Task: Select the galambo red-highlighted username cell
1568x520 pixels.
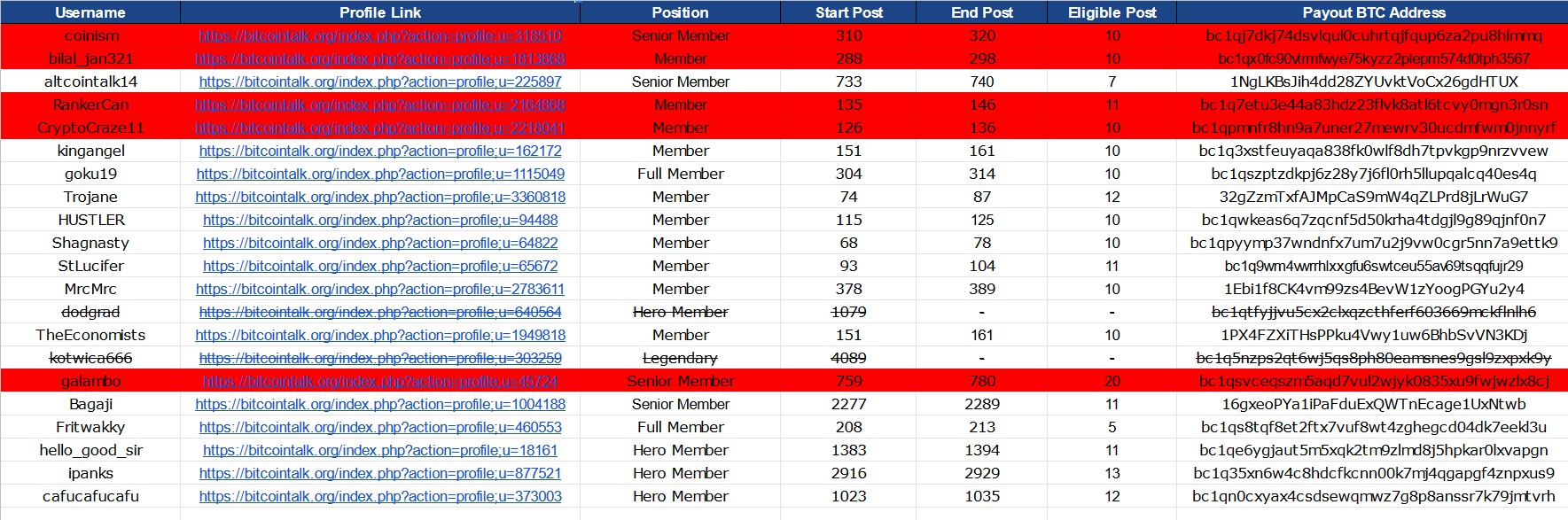Action: coord(90,381)
